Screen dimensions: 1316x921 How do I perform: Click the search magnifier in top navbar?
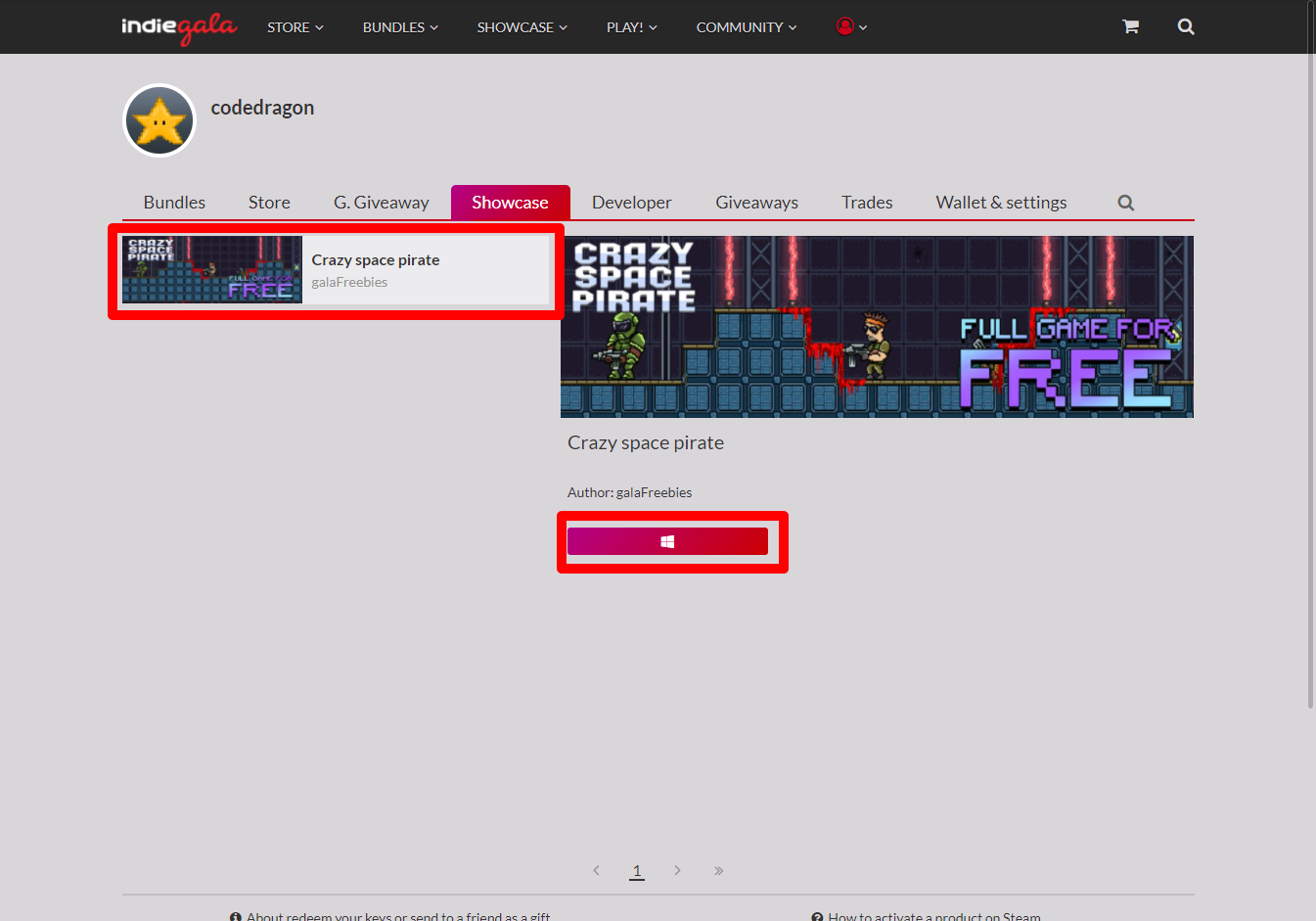[1186, 26]
